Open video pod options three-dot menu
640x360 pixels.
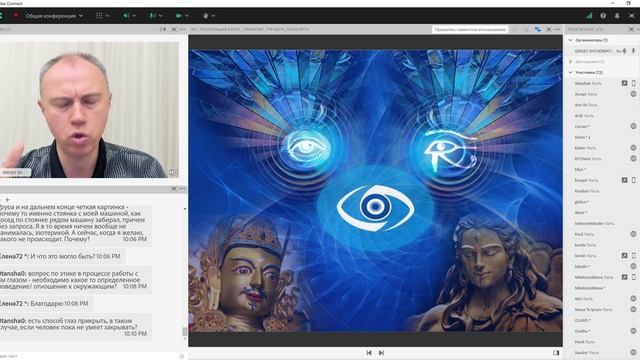click(x=182, y=29)
